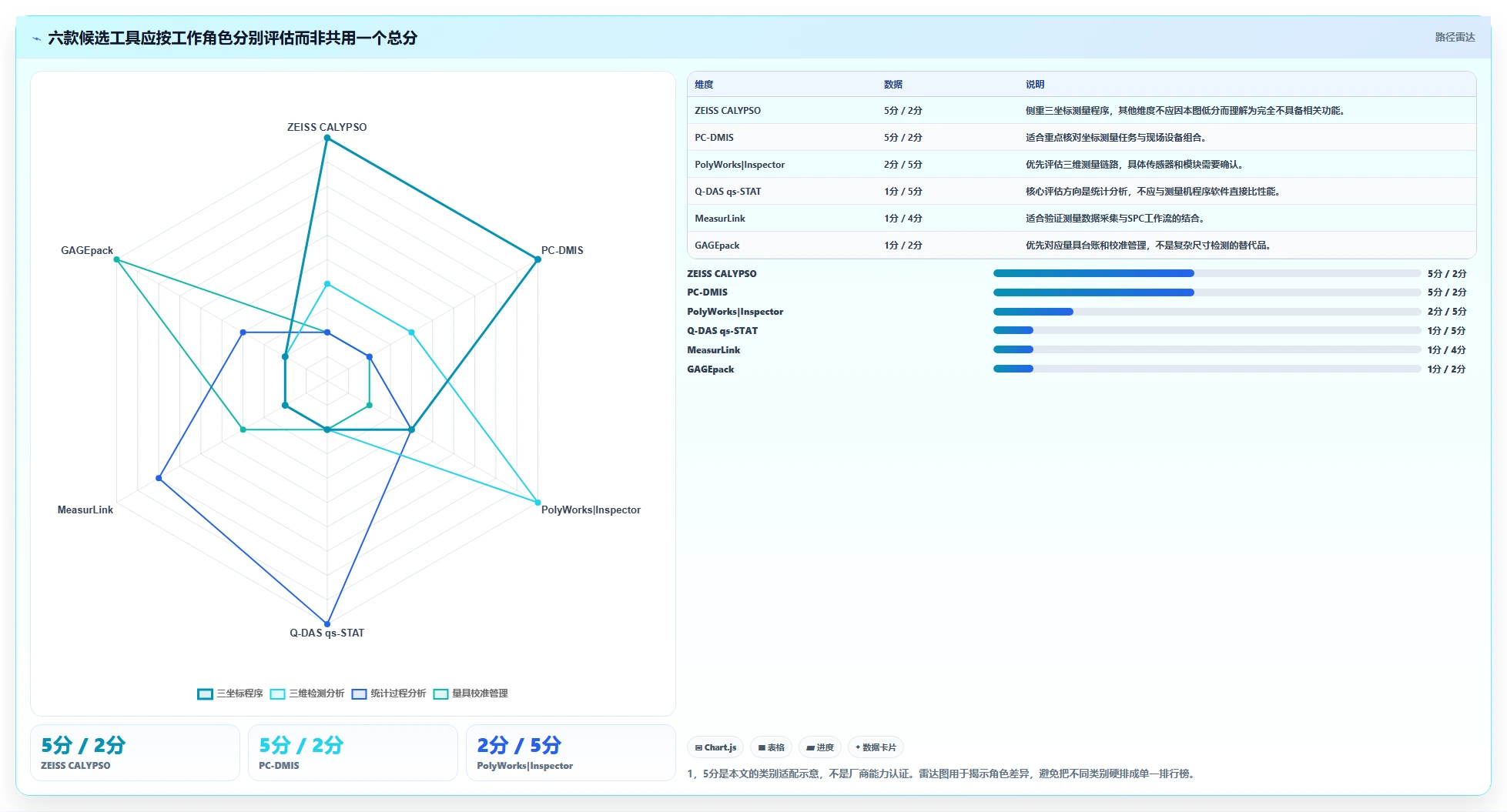Toggle the 统计过程分析 legend swatch
This screenshot has width=1507, height=812.
[359, 694]
